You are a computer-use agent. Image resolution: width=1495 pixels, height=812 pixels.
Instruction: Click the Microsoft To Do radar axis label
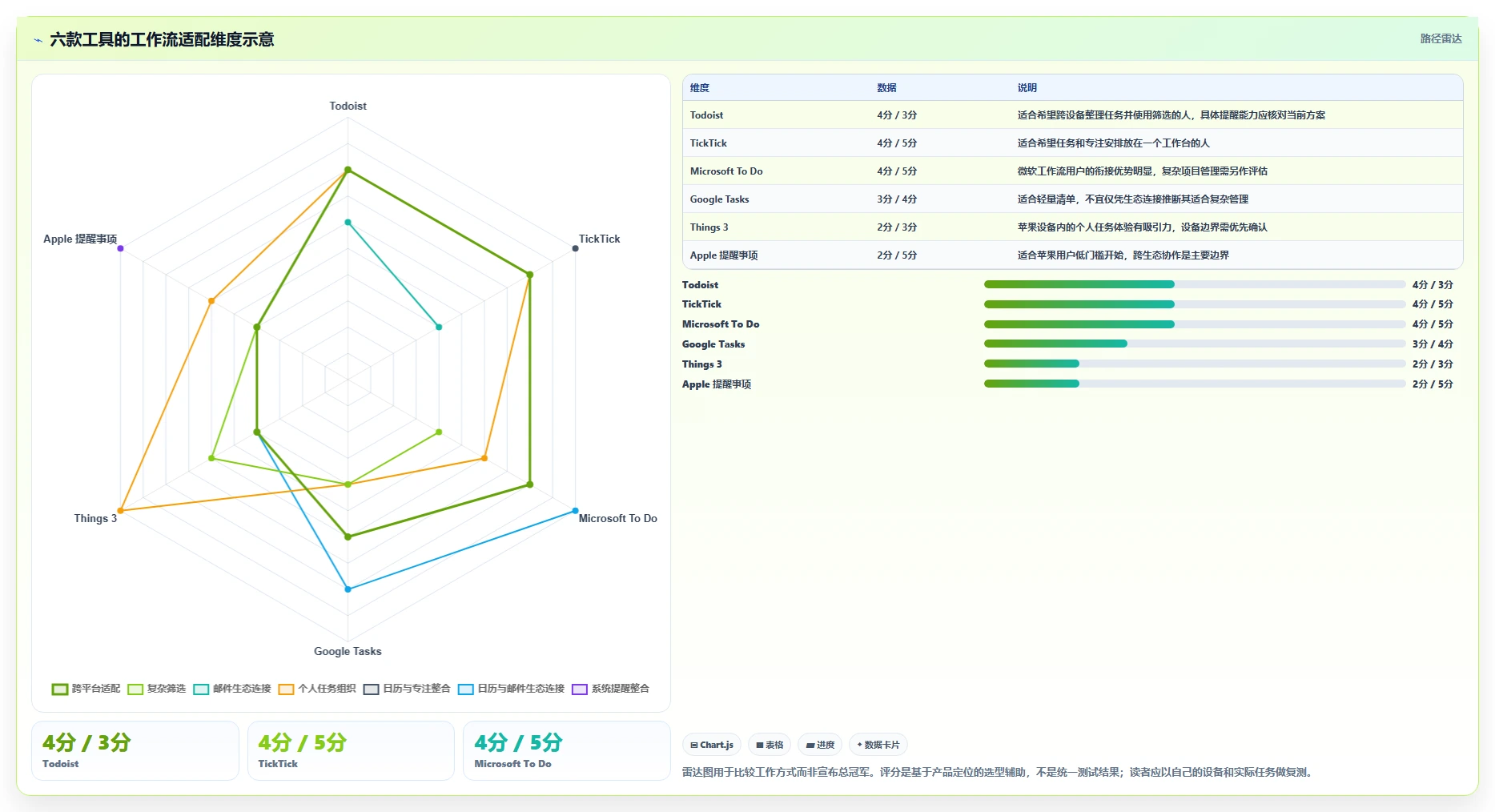(617, 518)
